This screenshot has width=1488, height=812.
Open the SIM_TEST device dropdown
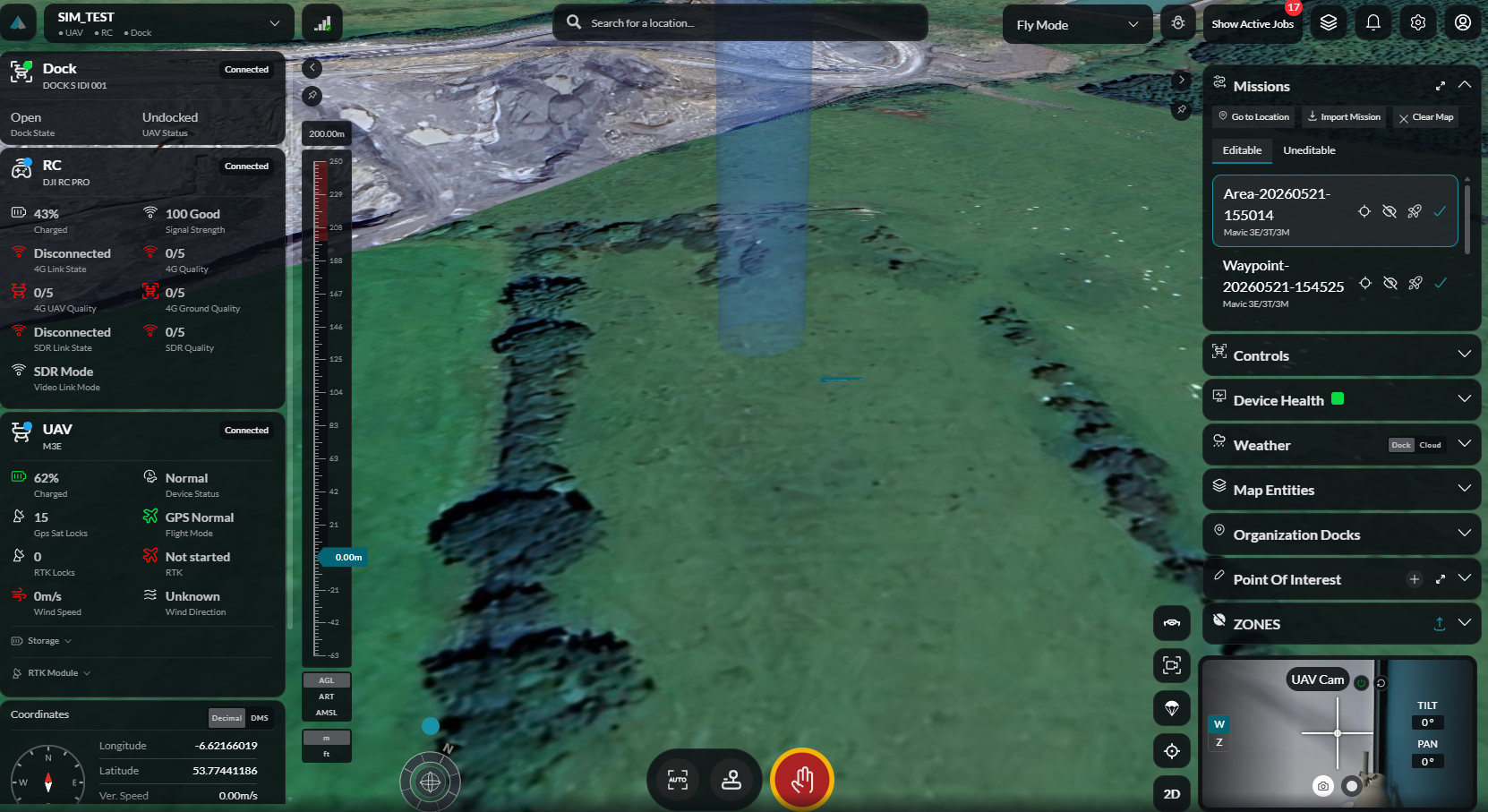click(x=169, y=23)
